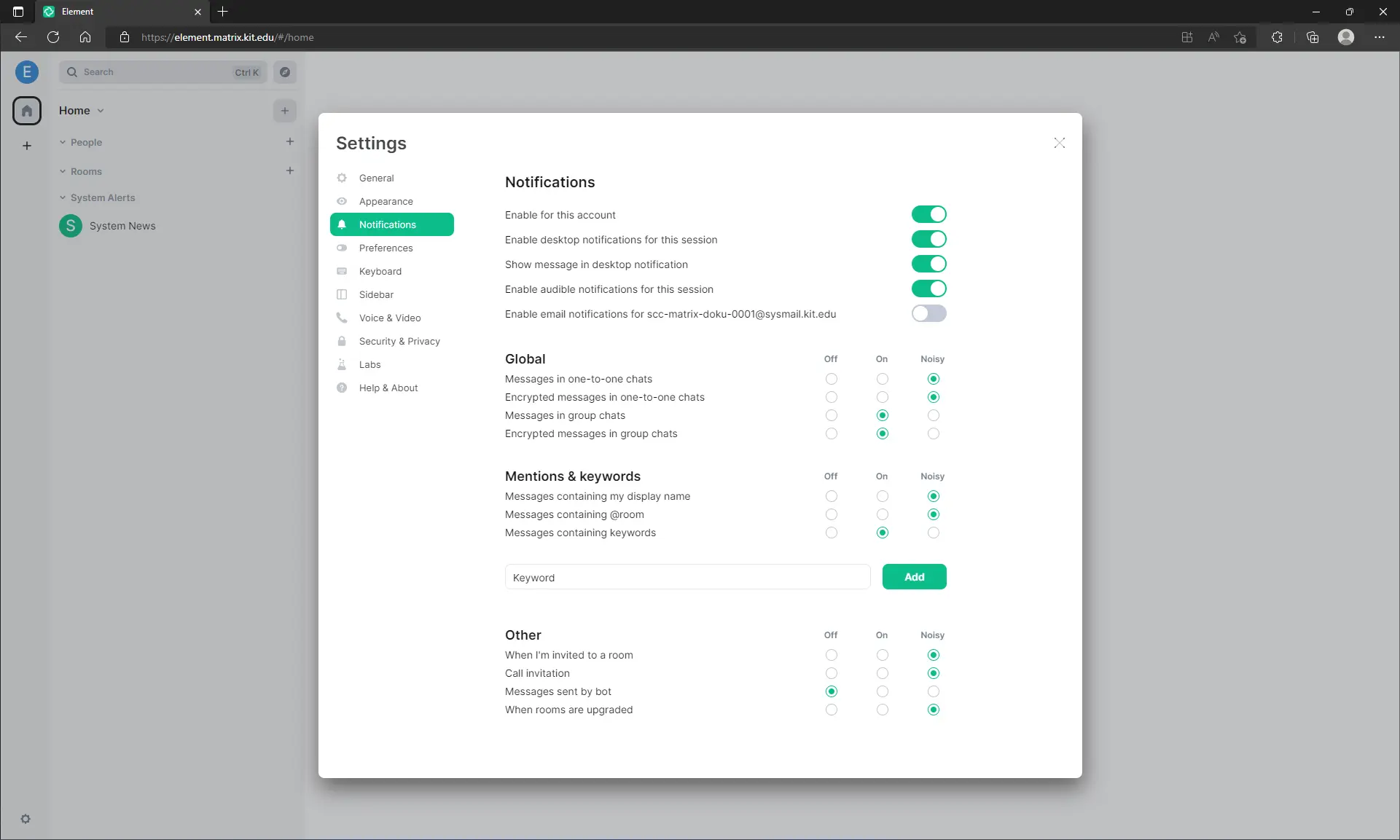Open Help & About section

pos(387,388)
